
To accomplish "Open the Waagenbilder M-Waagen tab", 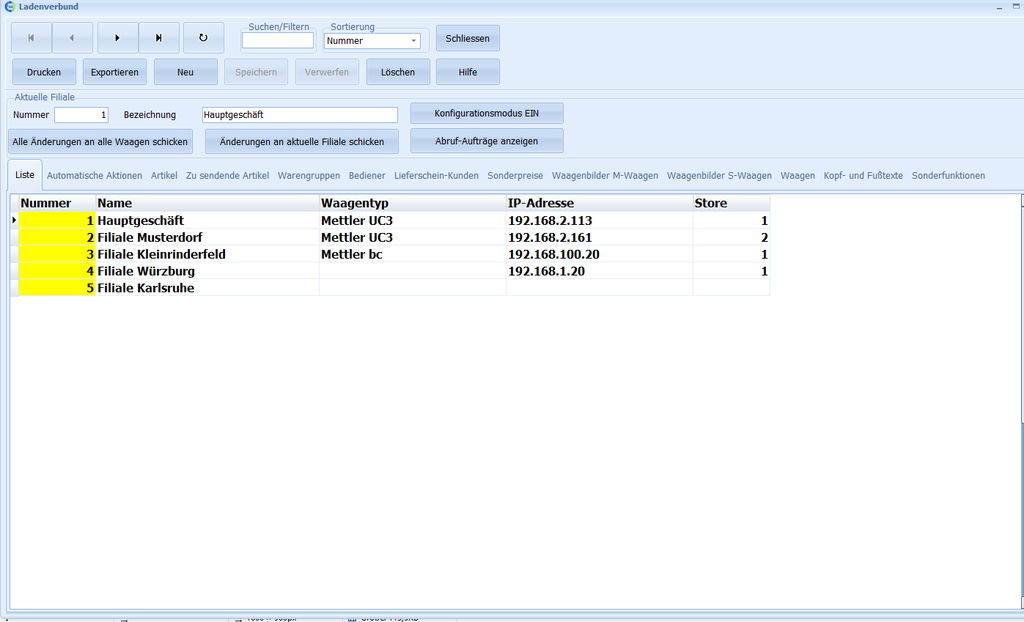I will (604, 175).
